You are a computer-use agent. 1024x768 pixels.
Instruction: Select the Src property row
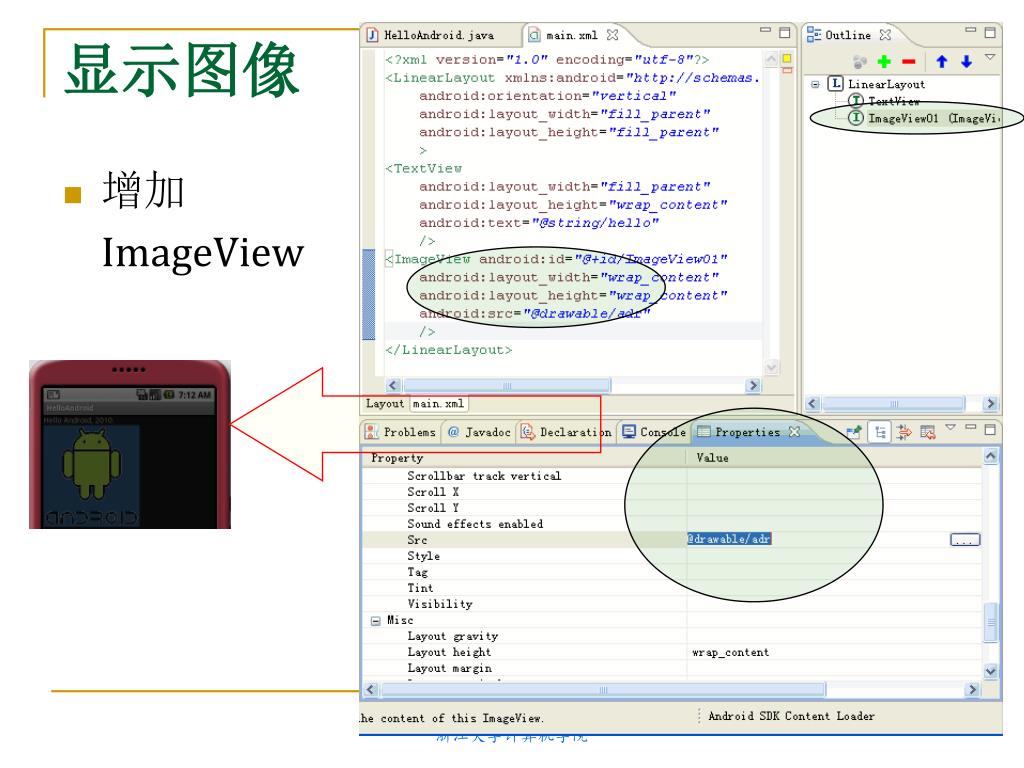click(673, 539)
